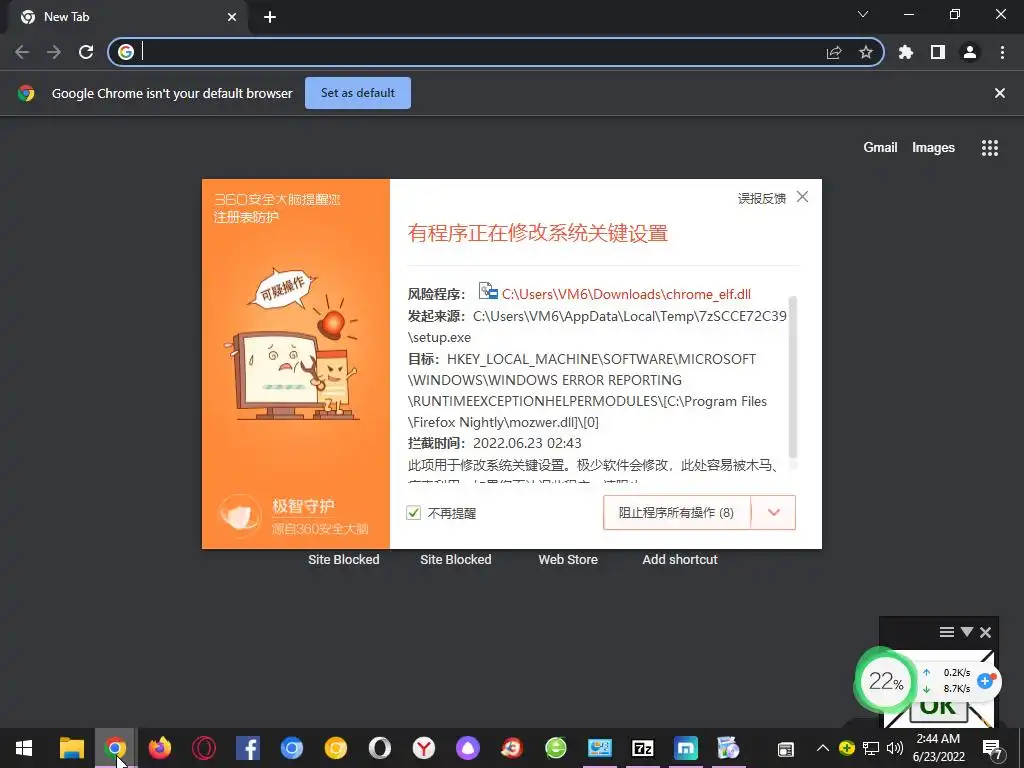The image size is (1024, 768).
Task: Close the 360 security alert dialog
Action: pos(803,197)
